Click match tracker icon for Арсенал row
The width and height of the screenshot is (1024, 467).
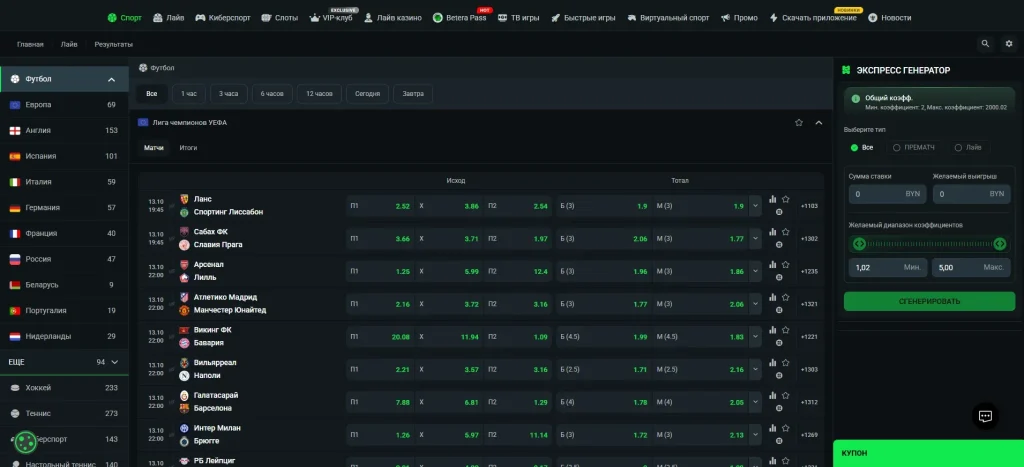(779, 278)
